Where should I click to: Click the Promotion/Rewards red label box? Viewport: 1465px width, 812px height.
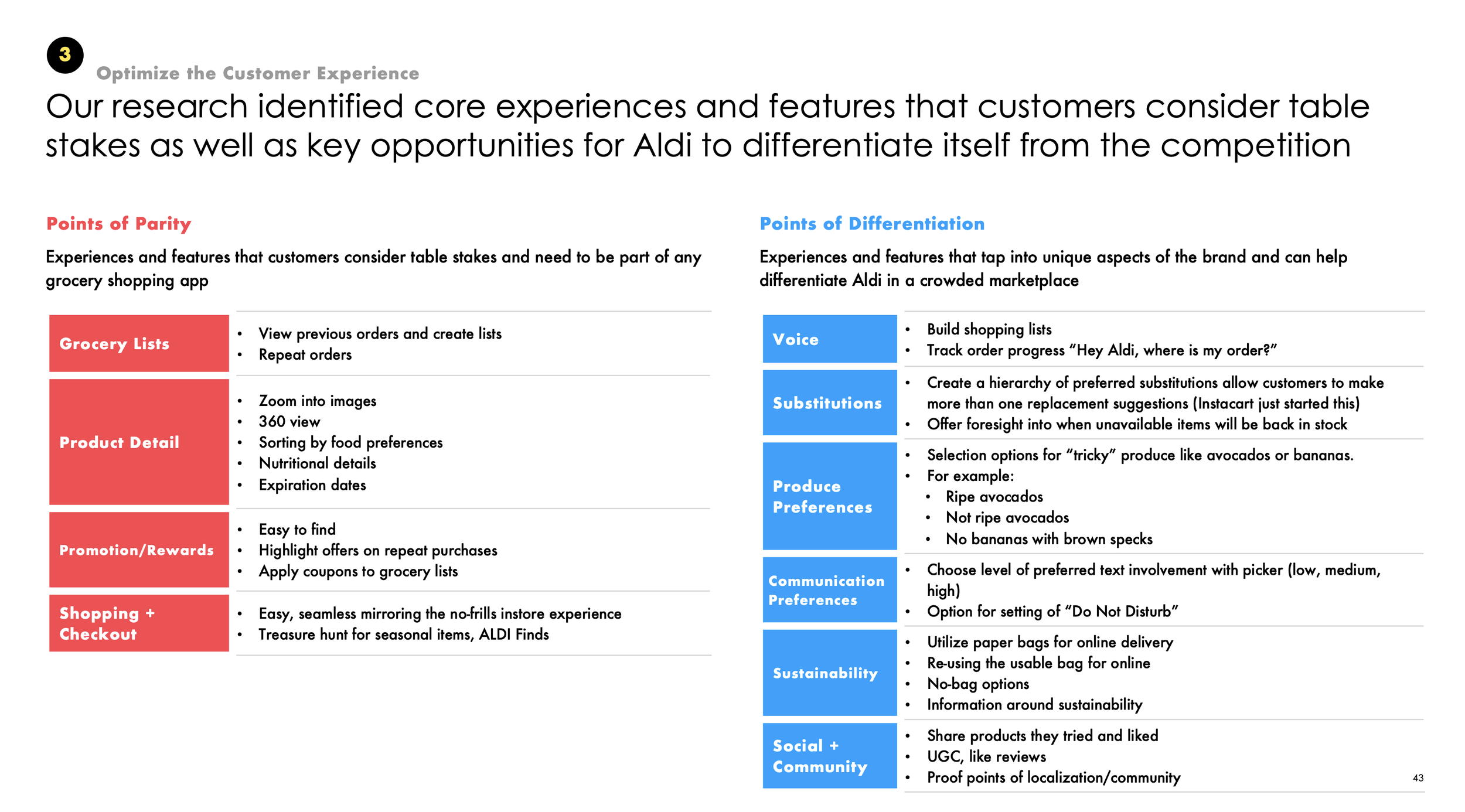(x=139, y=550)
